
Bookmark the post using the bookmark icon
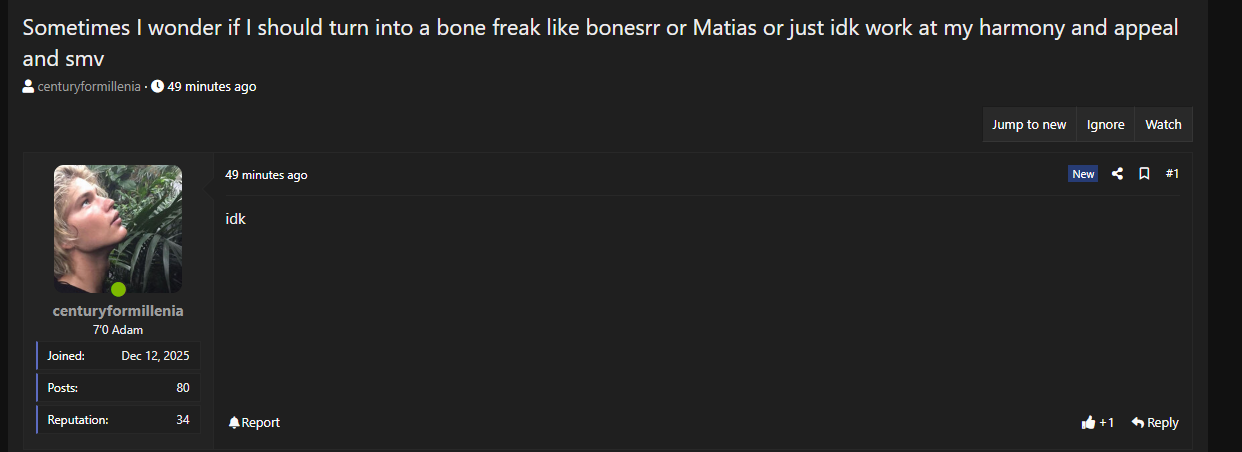(x=1145, y=174)
